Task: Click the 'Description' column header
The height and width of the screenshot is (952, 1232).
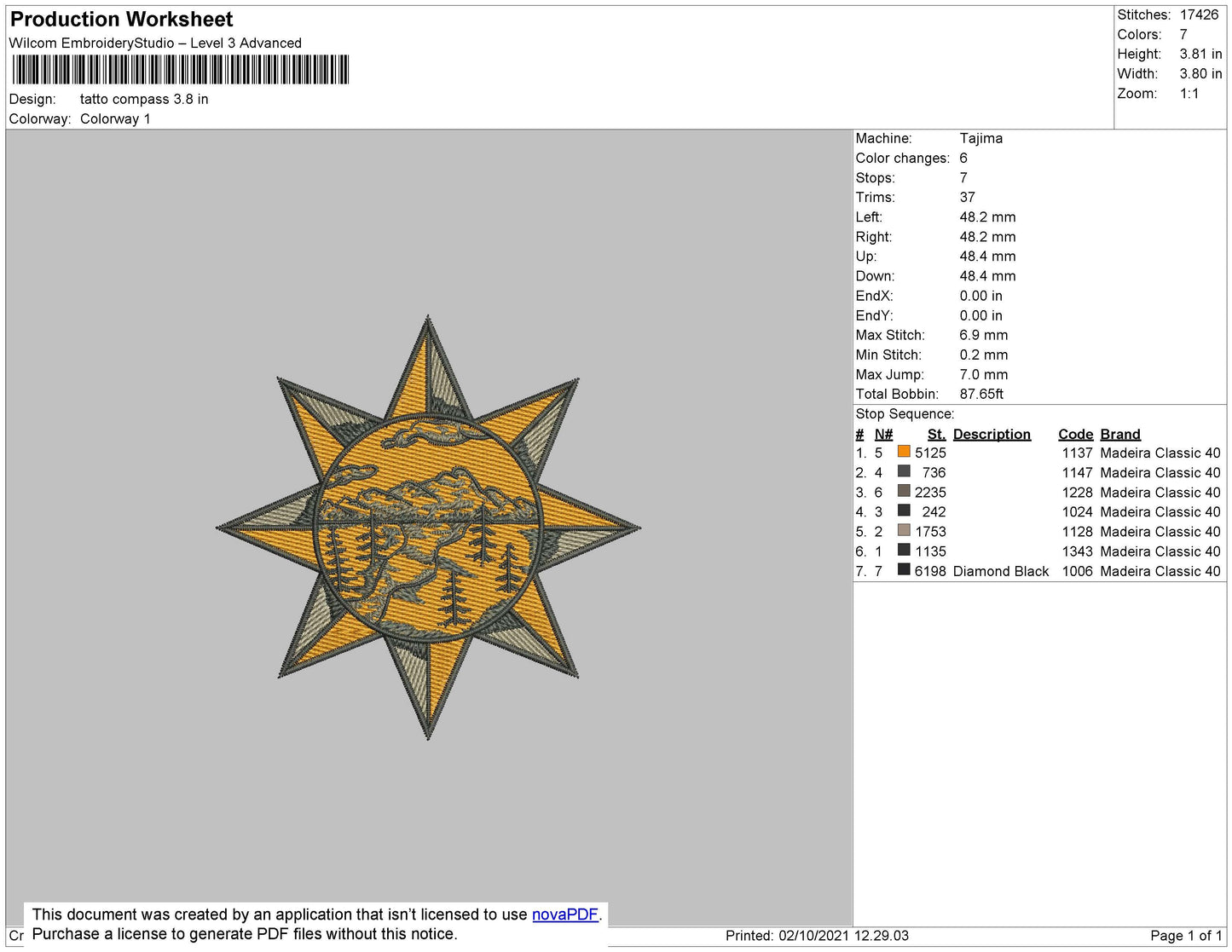Action: click(x=992, y=434)
